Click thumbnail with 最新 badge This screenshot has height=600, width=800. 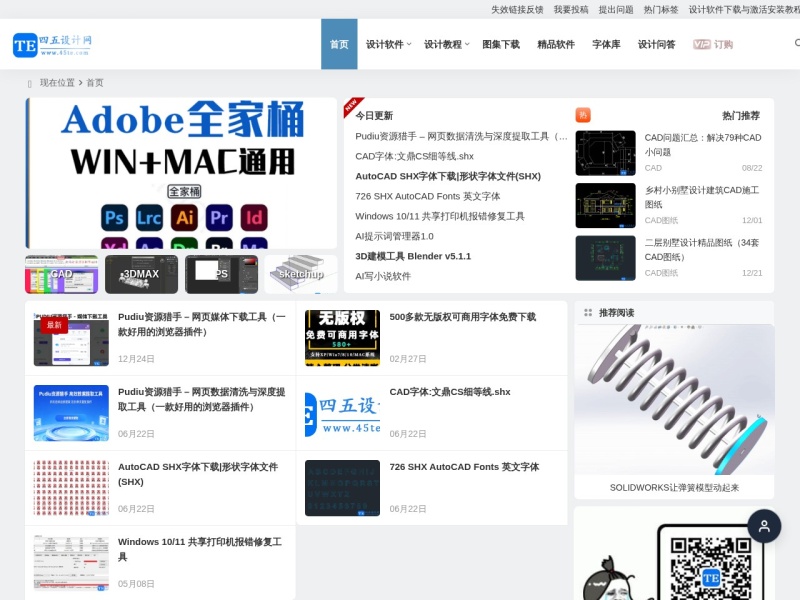[x=71, y=338]
